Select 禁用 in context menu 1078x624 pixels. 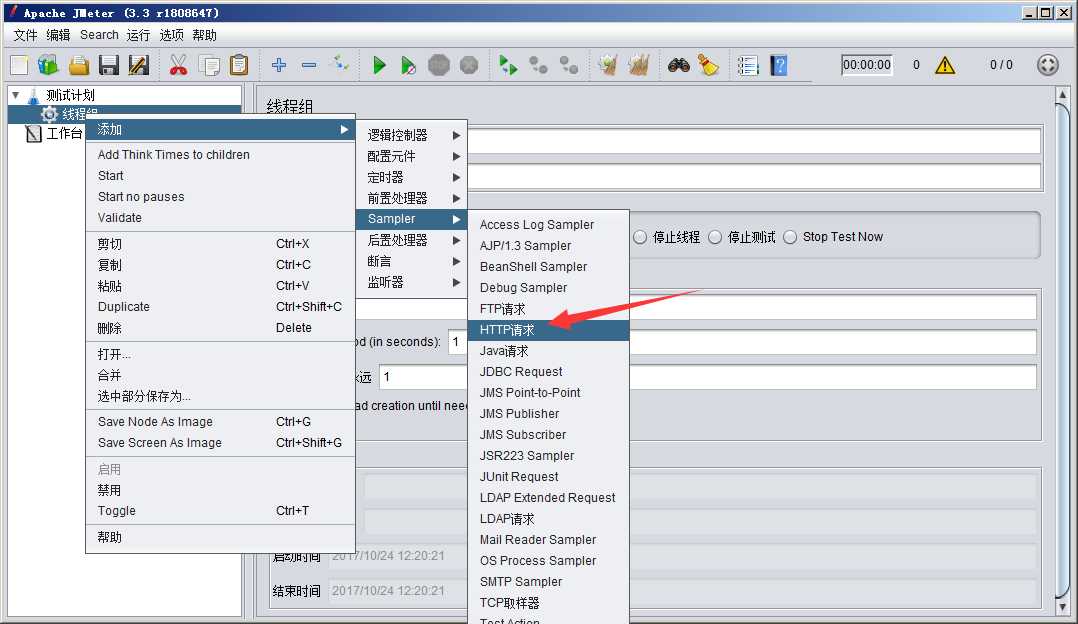[x=220, y=490]
